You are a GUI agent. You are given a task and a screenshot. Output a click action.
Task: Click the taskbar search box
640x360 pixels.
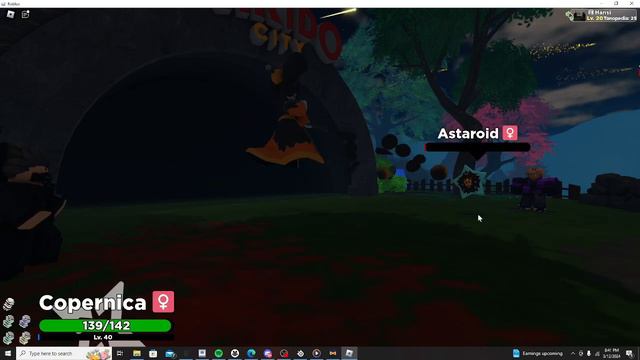point(64,353)
